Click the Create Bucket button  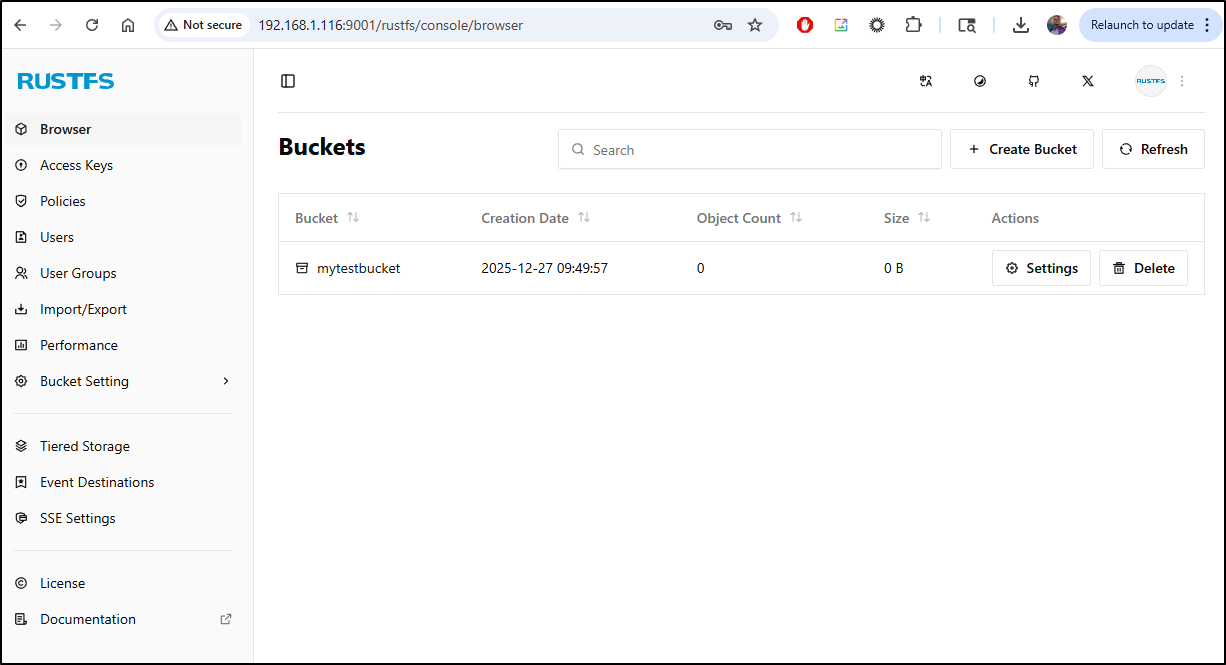[1021, 149]
